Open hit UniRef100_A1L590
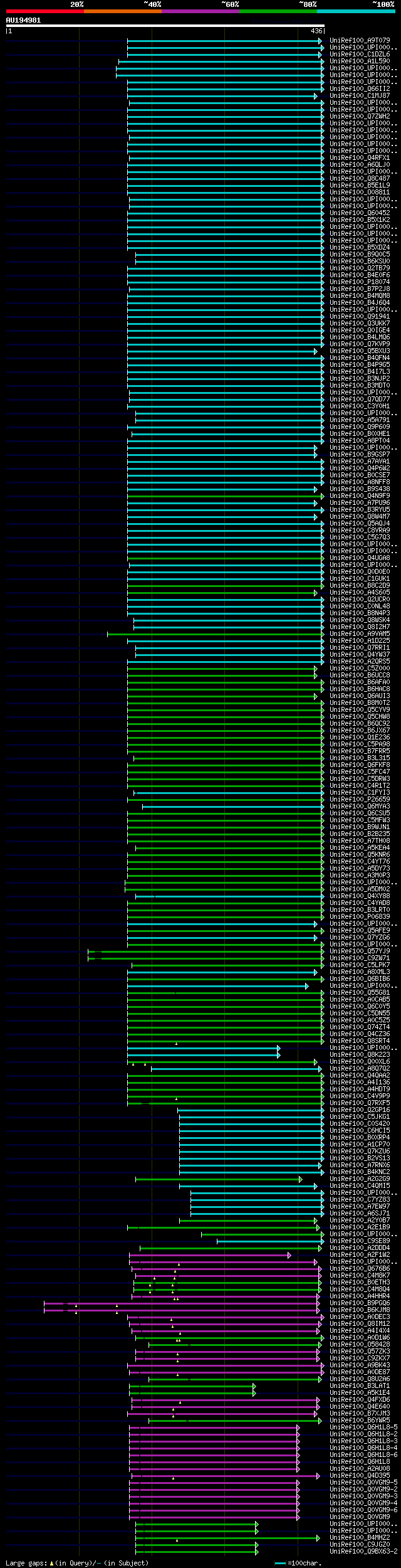 click(360, 61)
